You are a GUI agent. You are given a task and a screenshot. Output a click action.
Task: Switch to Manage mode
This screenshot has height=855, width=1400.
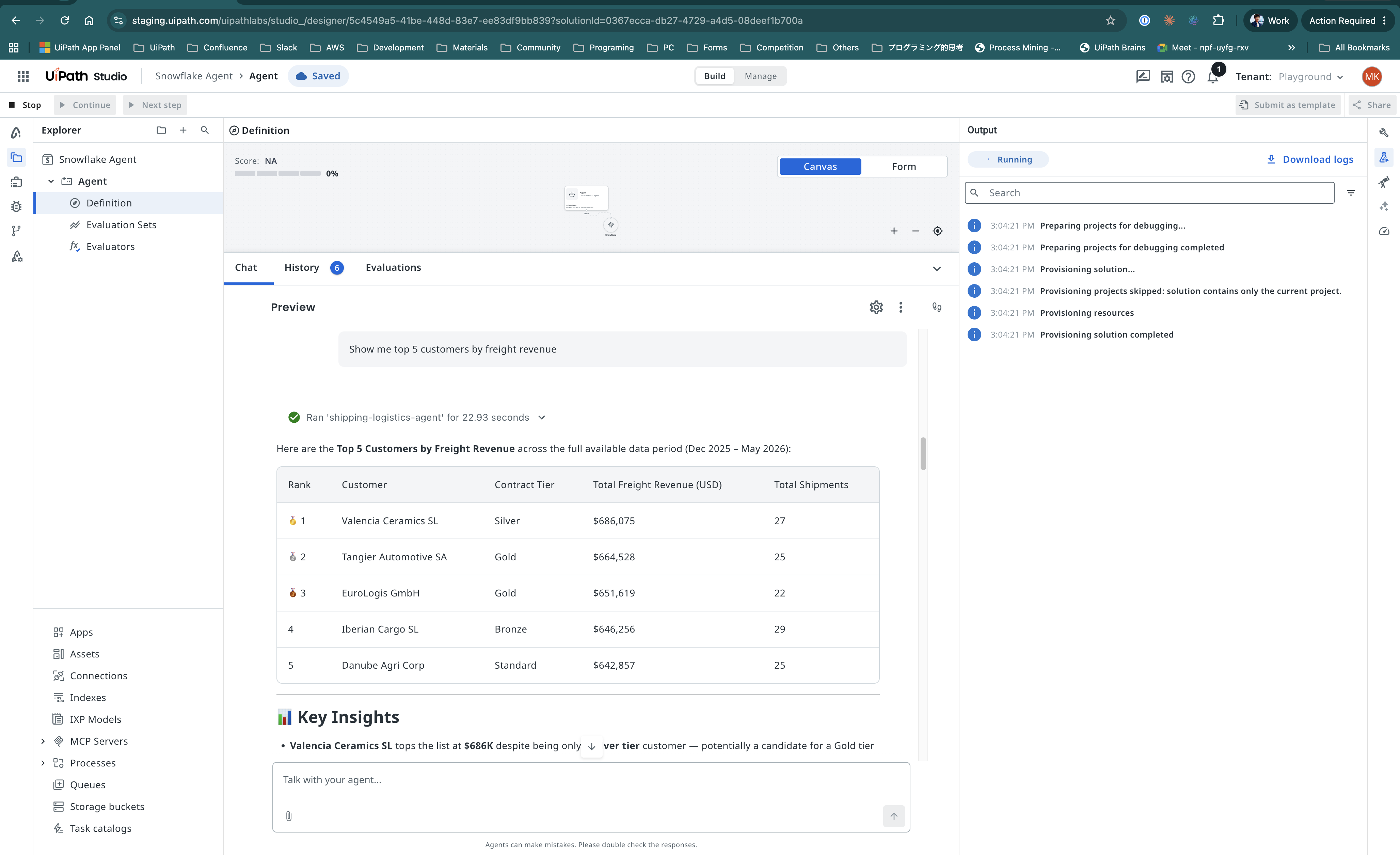760,76
